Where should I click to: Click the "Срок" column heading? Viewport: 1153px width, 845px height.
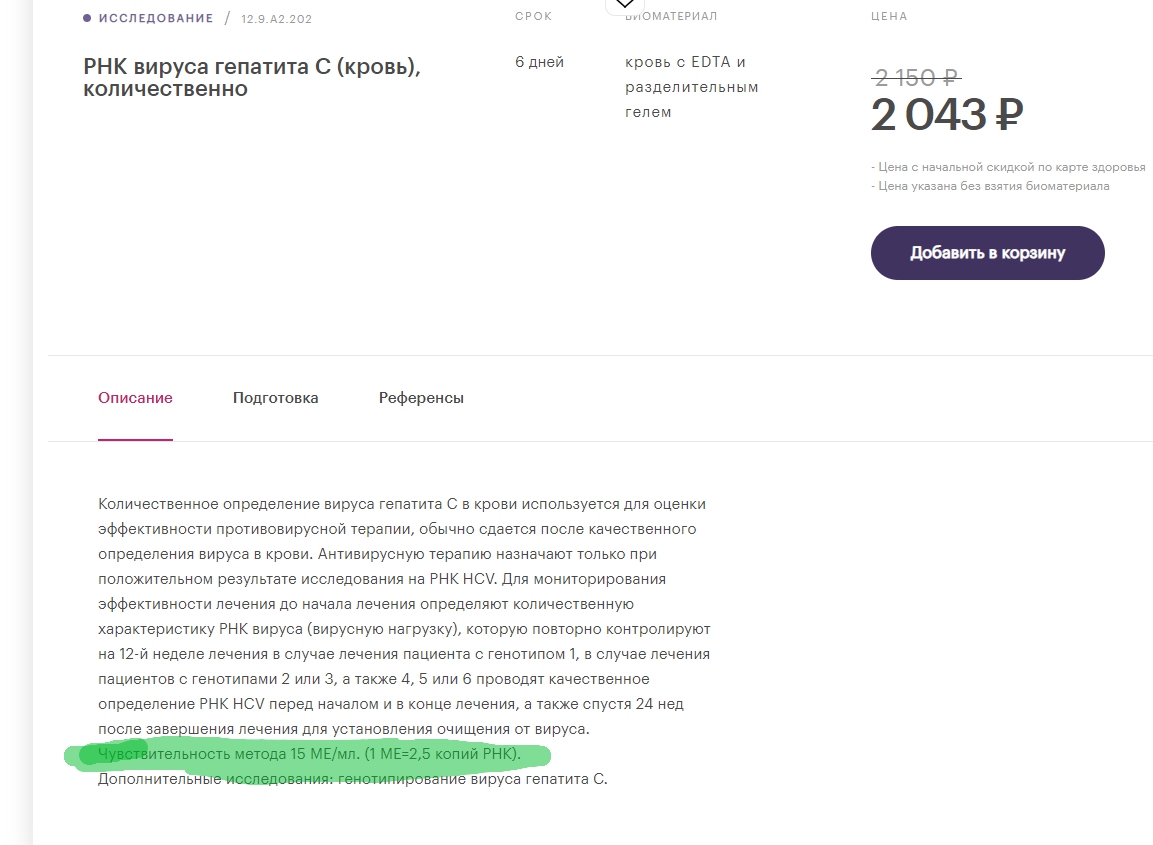pyautogui.click(x=533, y=16)
